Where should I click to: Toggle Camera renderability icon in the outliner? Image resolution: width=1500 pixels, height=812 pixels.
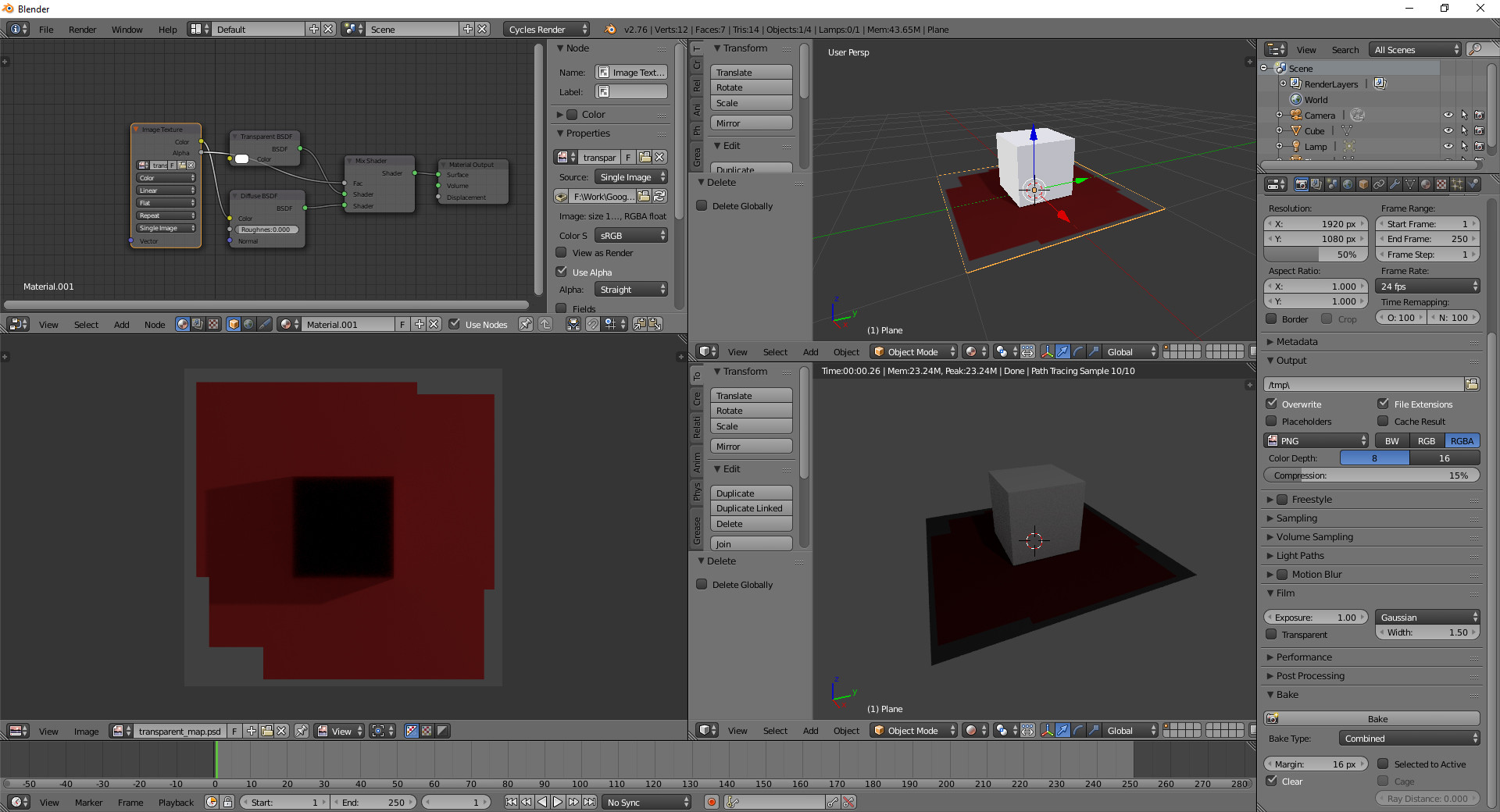[x=1479, y=115]
